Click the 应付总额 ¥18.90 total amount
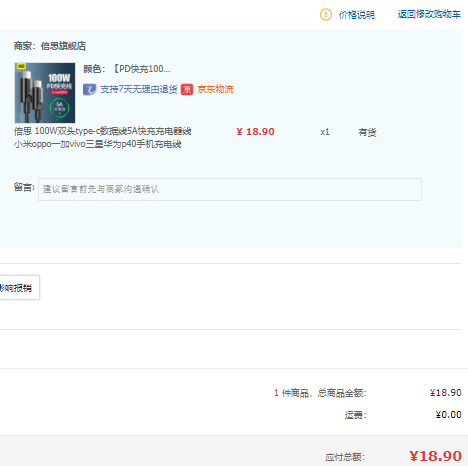 435,456
